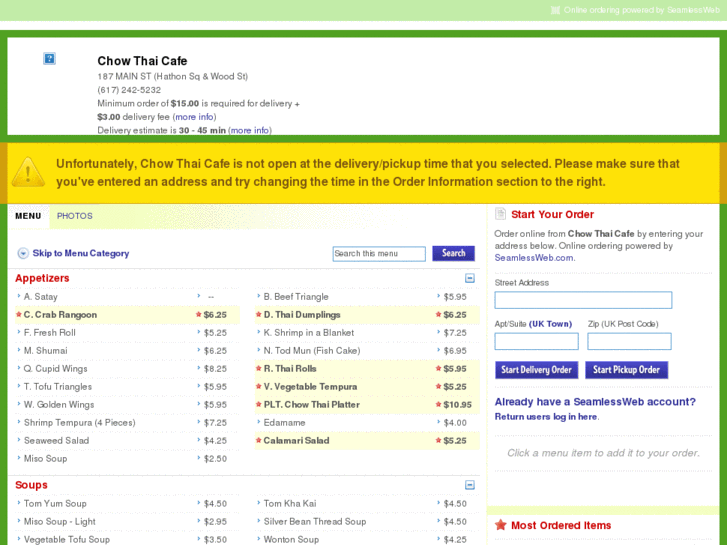Viewport: 727px width, 545px height.
Task: Focus the Search this menu field
Action: [379, 254]
